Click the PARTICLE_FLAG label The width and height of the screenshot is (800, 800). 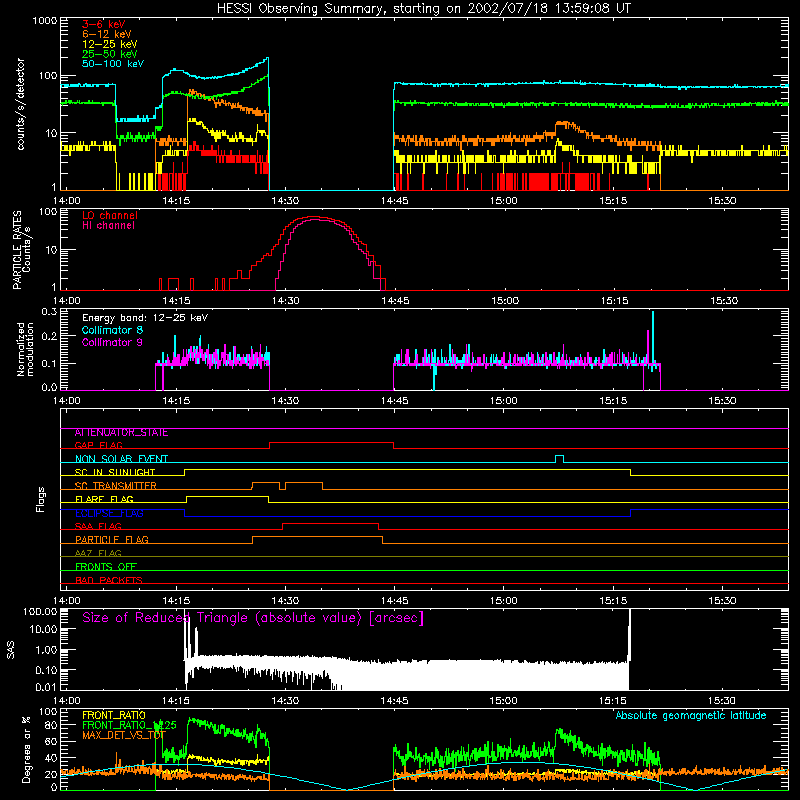click(x=112, y=539)
